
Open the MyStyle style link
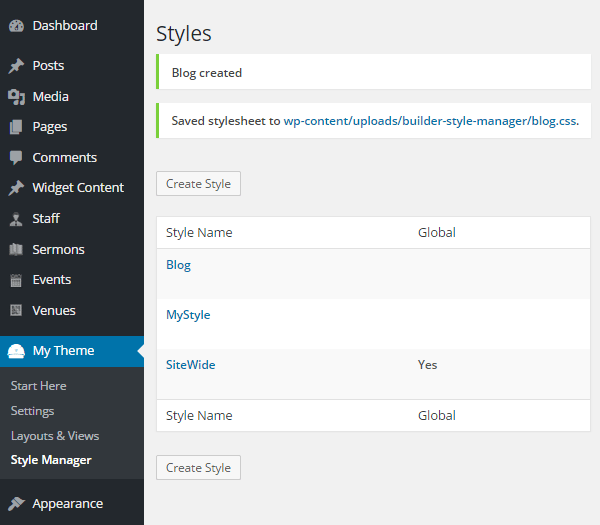click(x=188, y=315)
